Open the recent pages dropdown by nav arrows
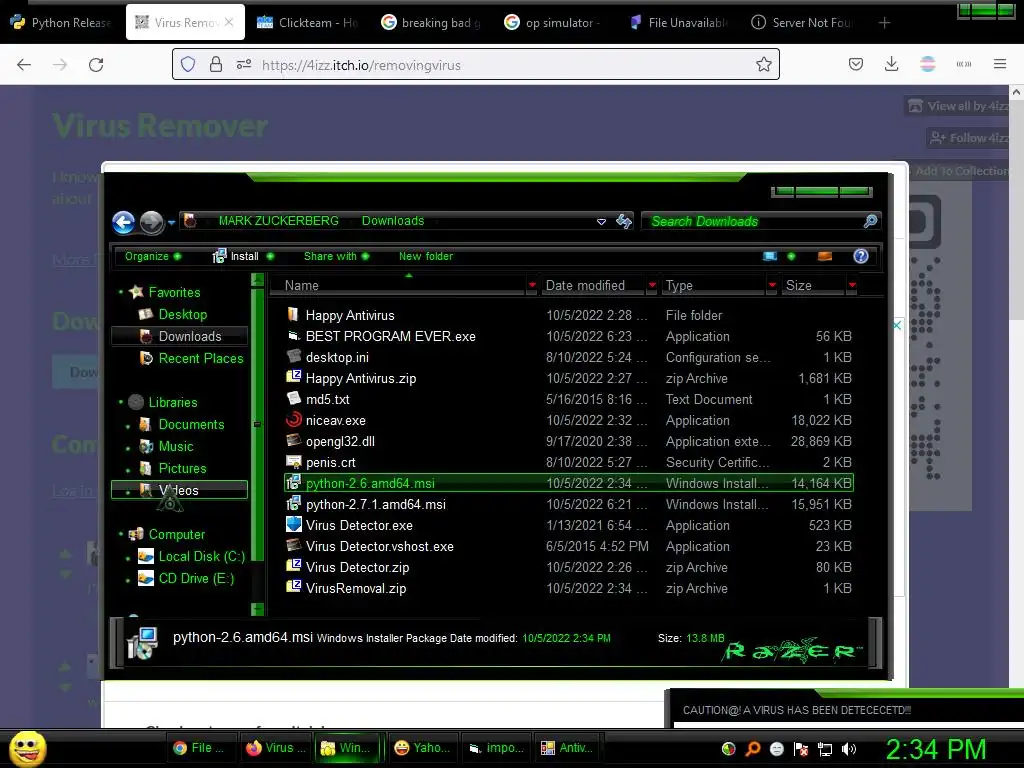 point(171,223)
